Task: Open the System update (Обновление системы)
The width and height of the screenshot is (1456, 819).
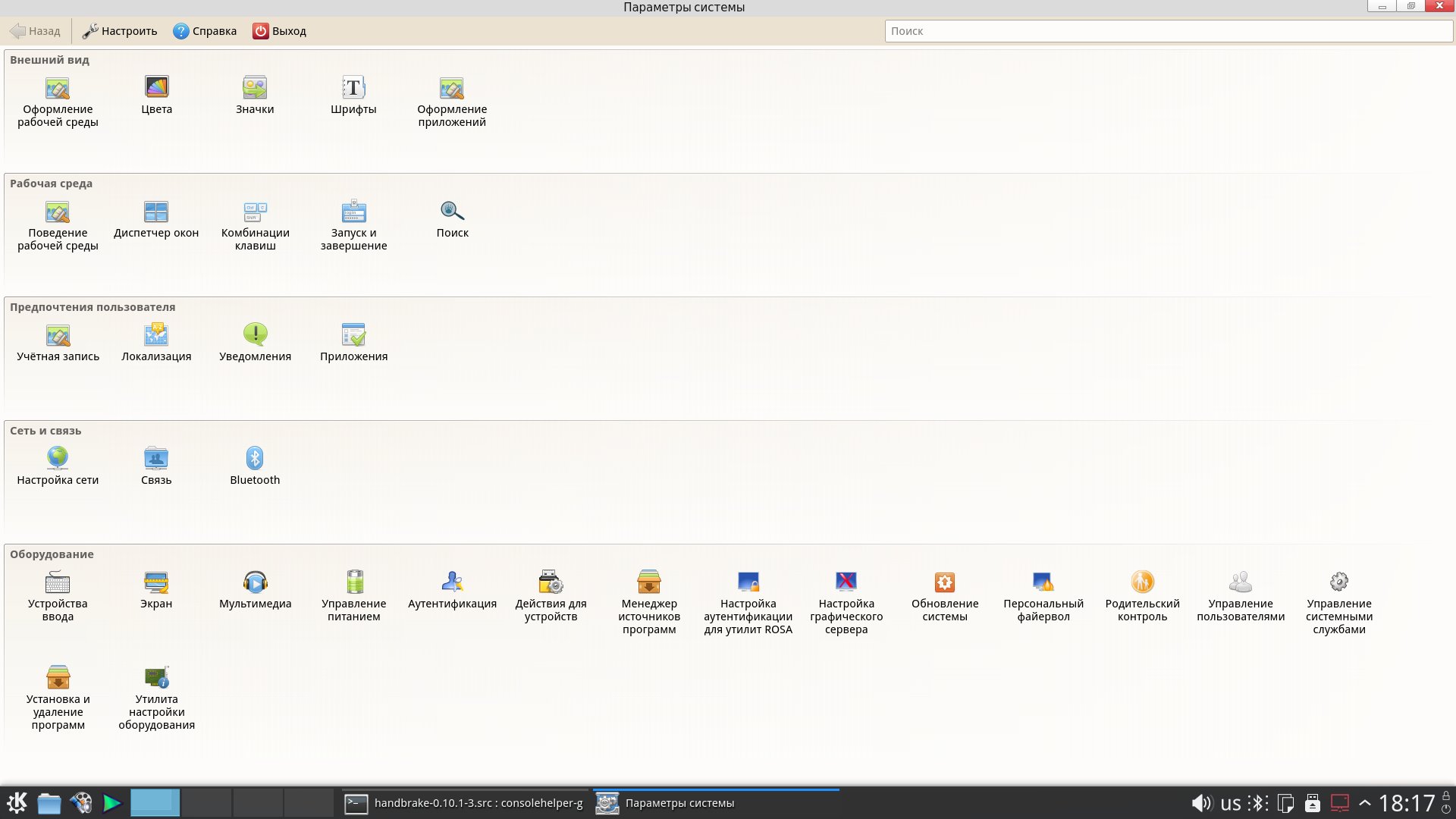Action: pos(945,594)
